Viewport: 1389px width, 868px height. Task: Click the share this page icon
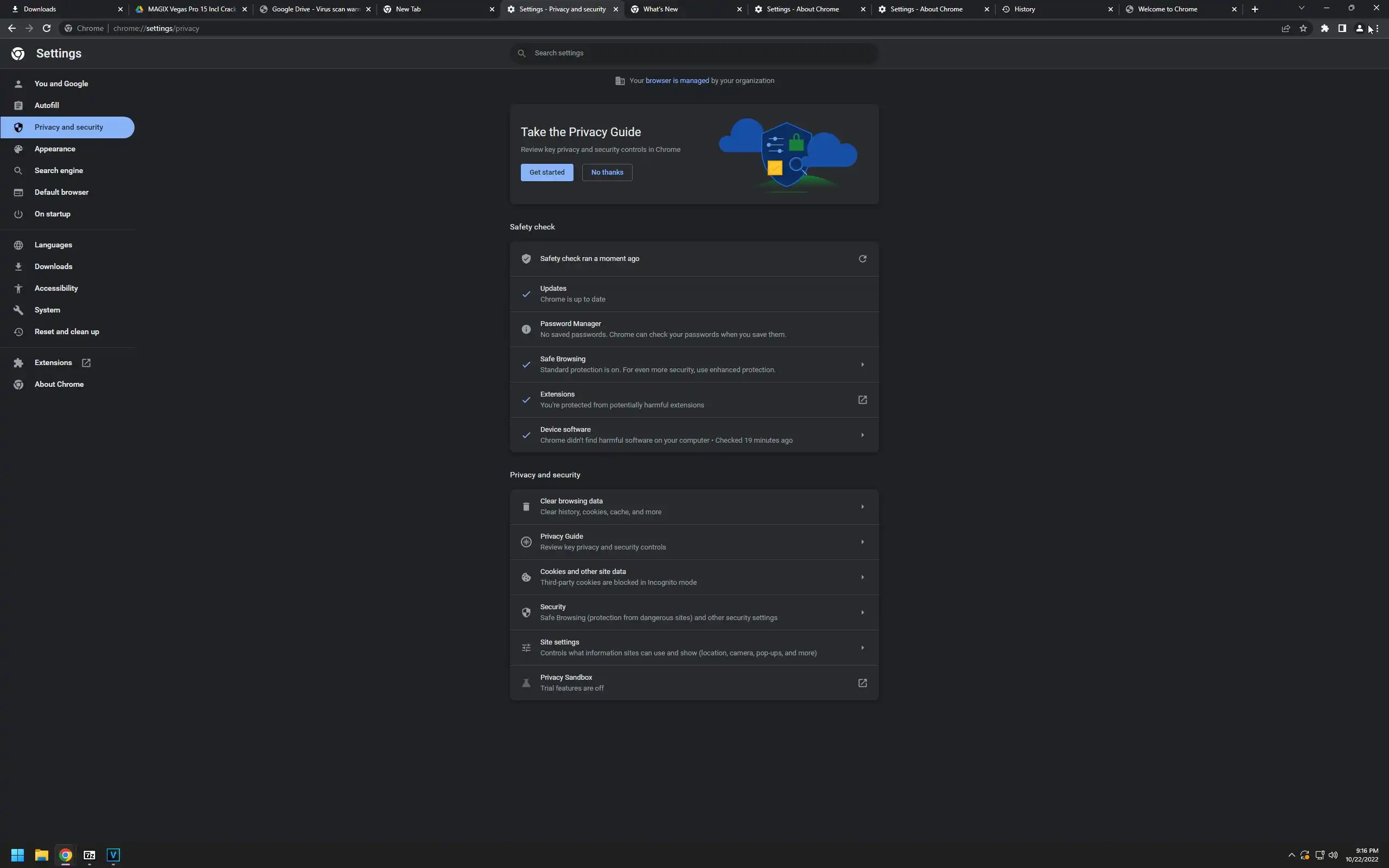click(1286, 28)
